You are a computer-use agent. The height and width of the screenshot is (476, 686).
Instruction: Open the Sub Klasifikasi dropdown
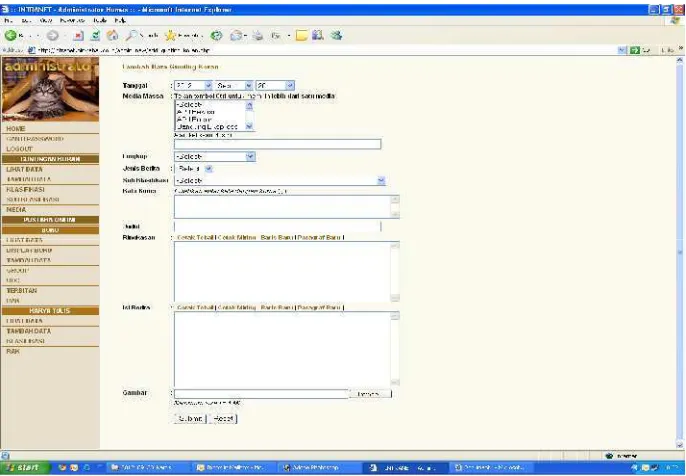pos(280,180)
